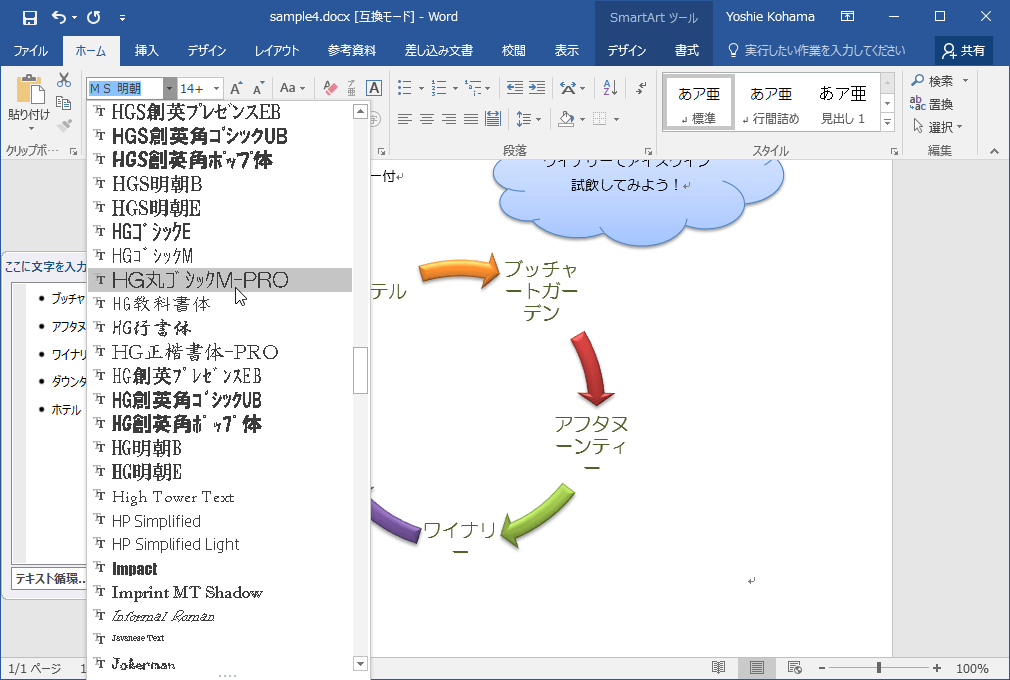Click the Character Border icon

pyautogui.click(x=374, y=88)
